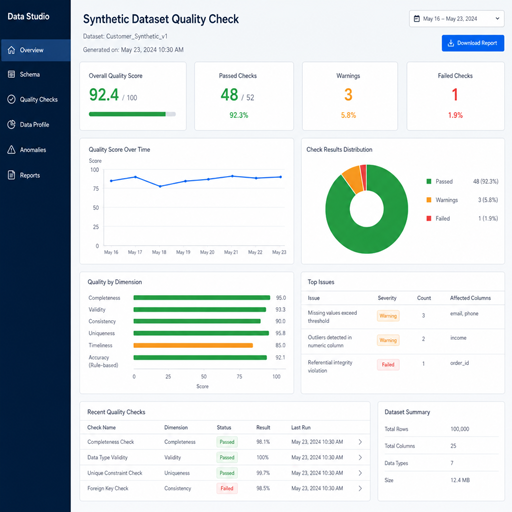
Task: Click the Warning badge for outliers issue
Action: tap(388, 340)
